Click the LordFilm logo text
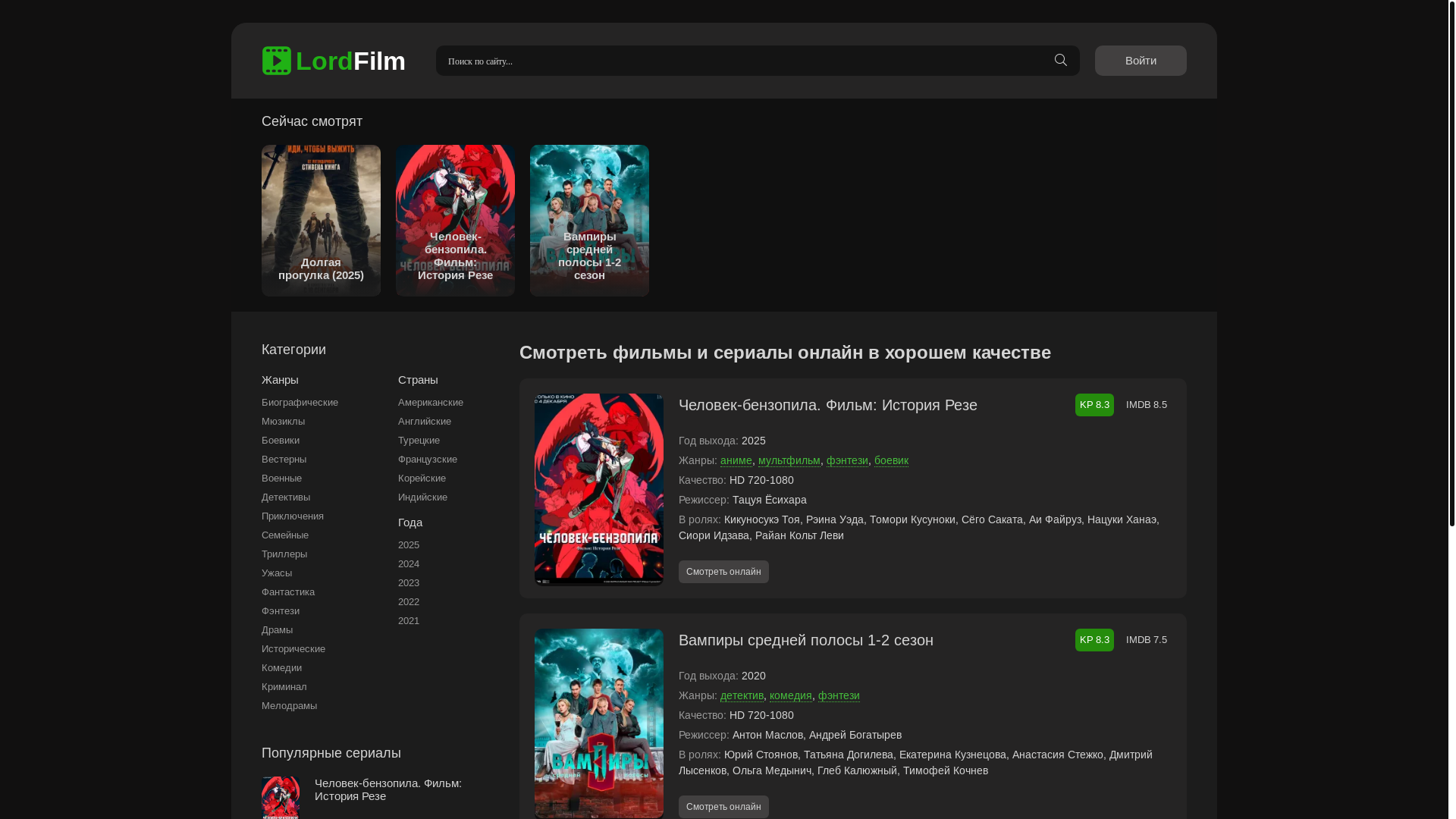Screen dimensions: 1456x819 (x=350, y=61)
